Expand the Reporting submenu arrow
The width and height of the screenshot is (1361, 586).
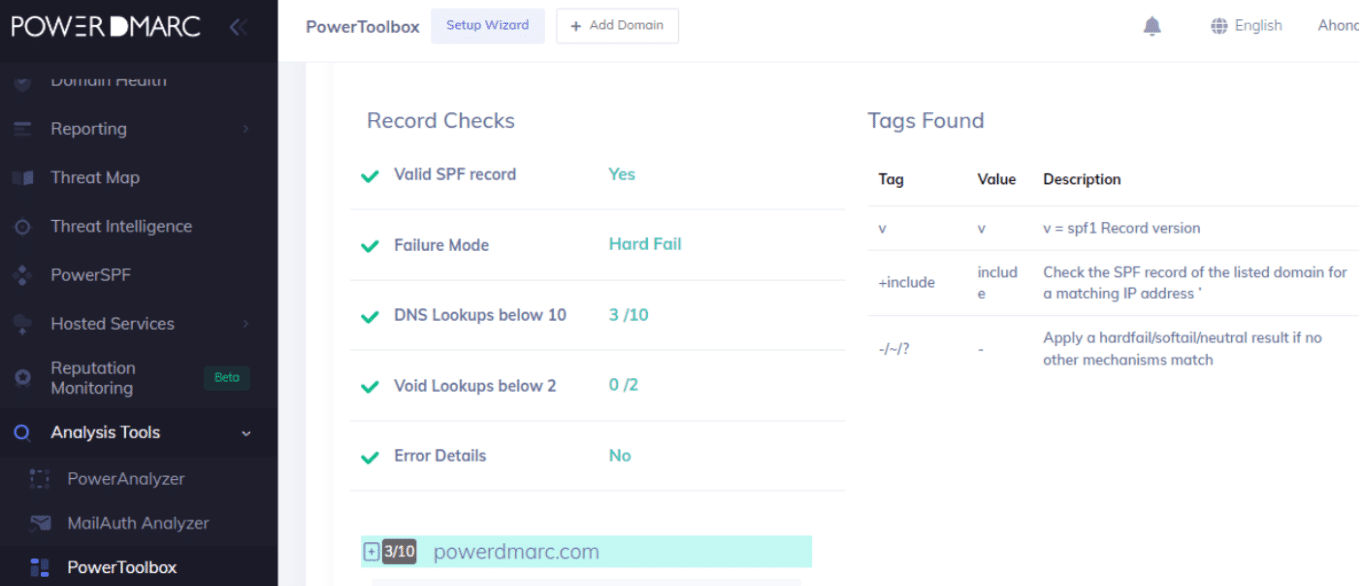(x=245, y=129)
